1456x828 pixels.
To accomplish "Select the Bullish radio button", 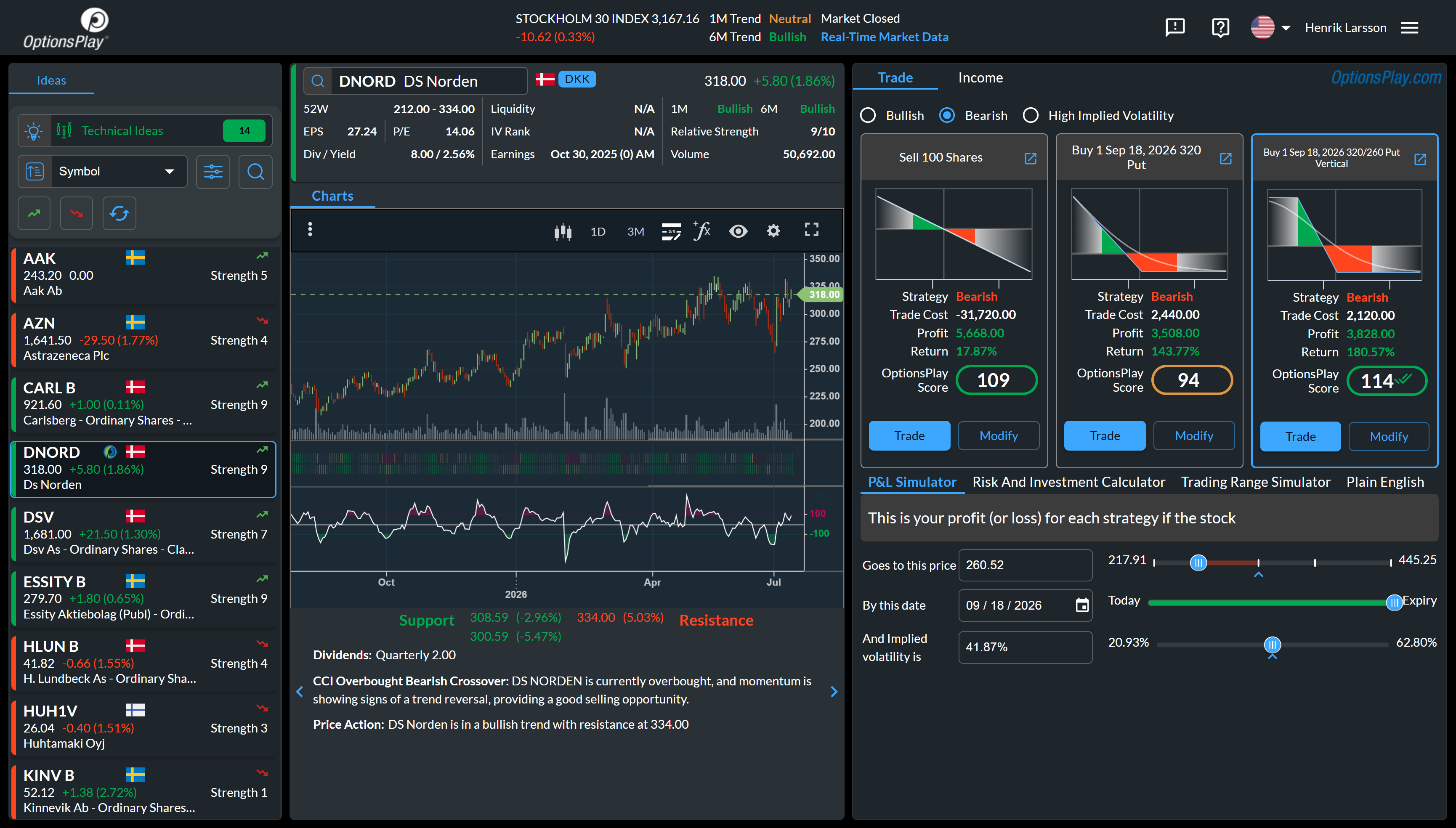I will pyautogui.click(x=868, y=115).
